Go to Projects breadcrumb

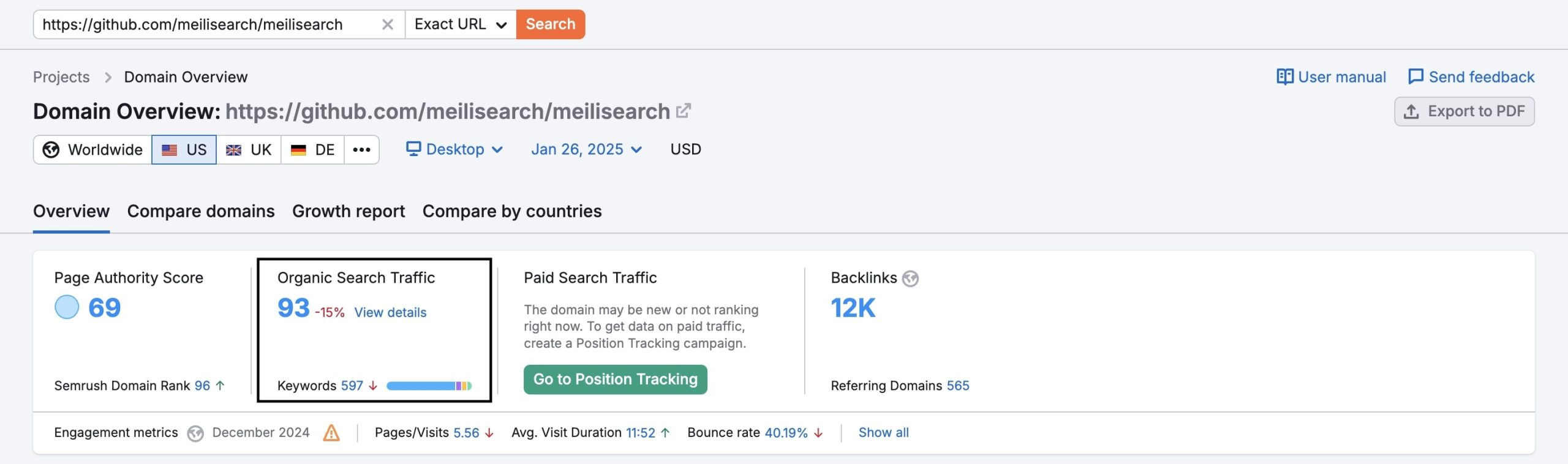click(61, 77)
